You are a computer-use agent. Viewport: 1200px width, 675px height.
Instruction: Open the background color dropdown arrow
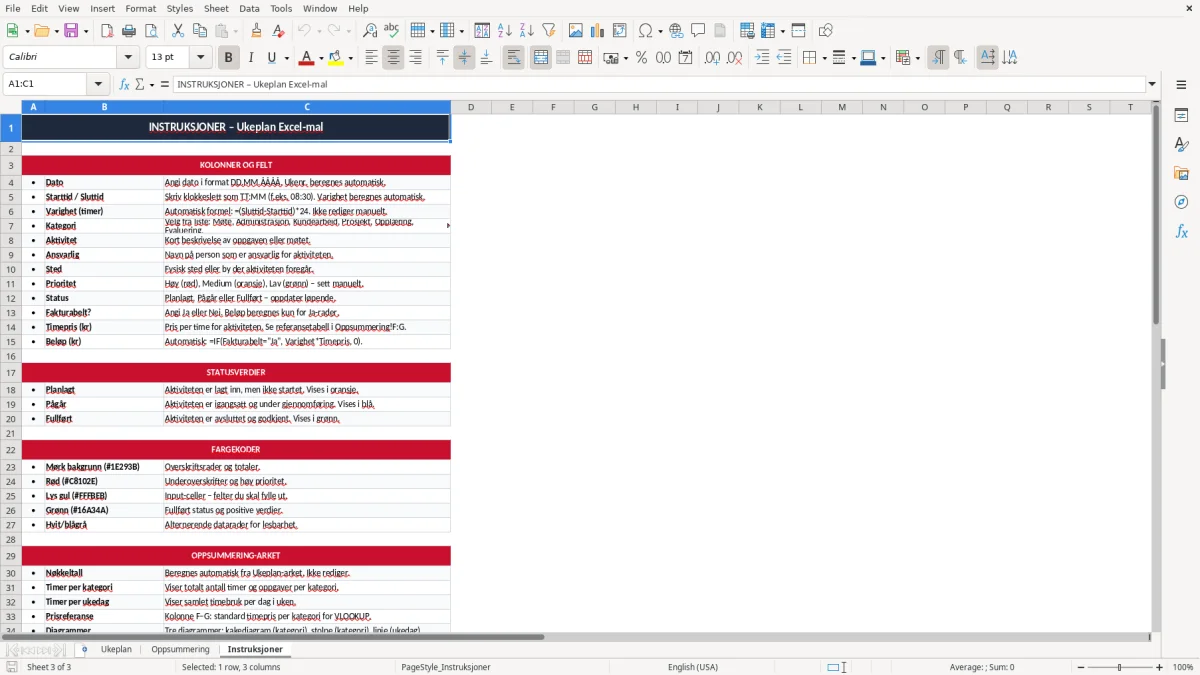pyautogui.click(x=350, y=58)
